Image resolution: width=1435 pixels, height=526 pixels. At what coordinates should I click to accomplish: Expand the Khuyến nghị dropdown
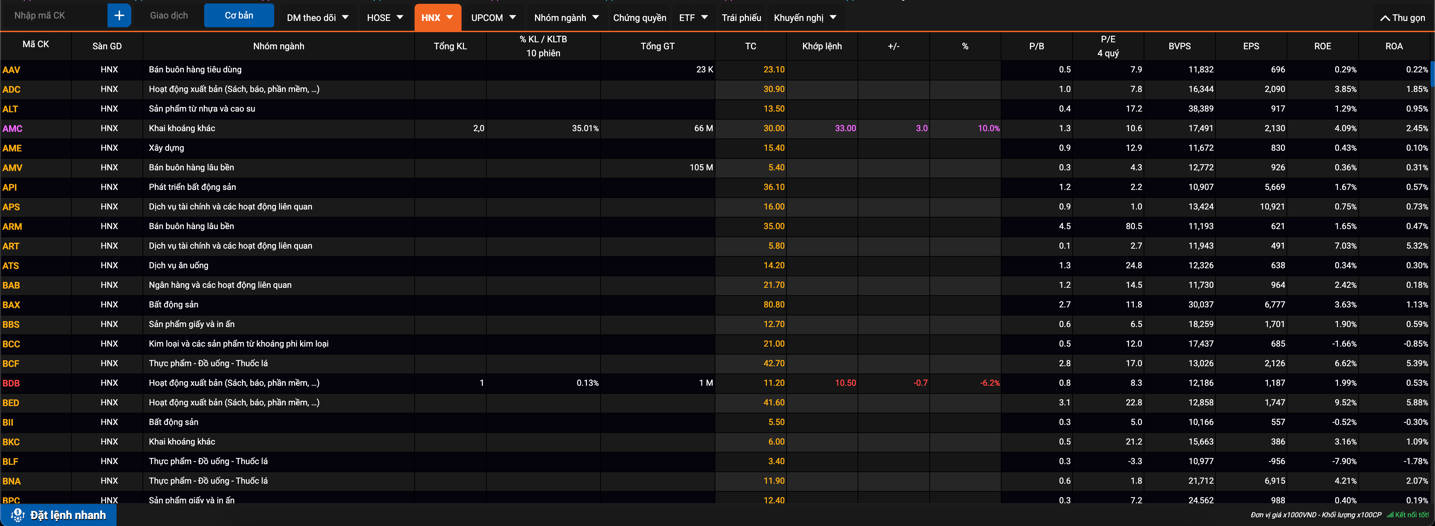[805, 18]
